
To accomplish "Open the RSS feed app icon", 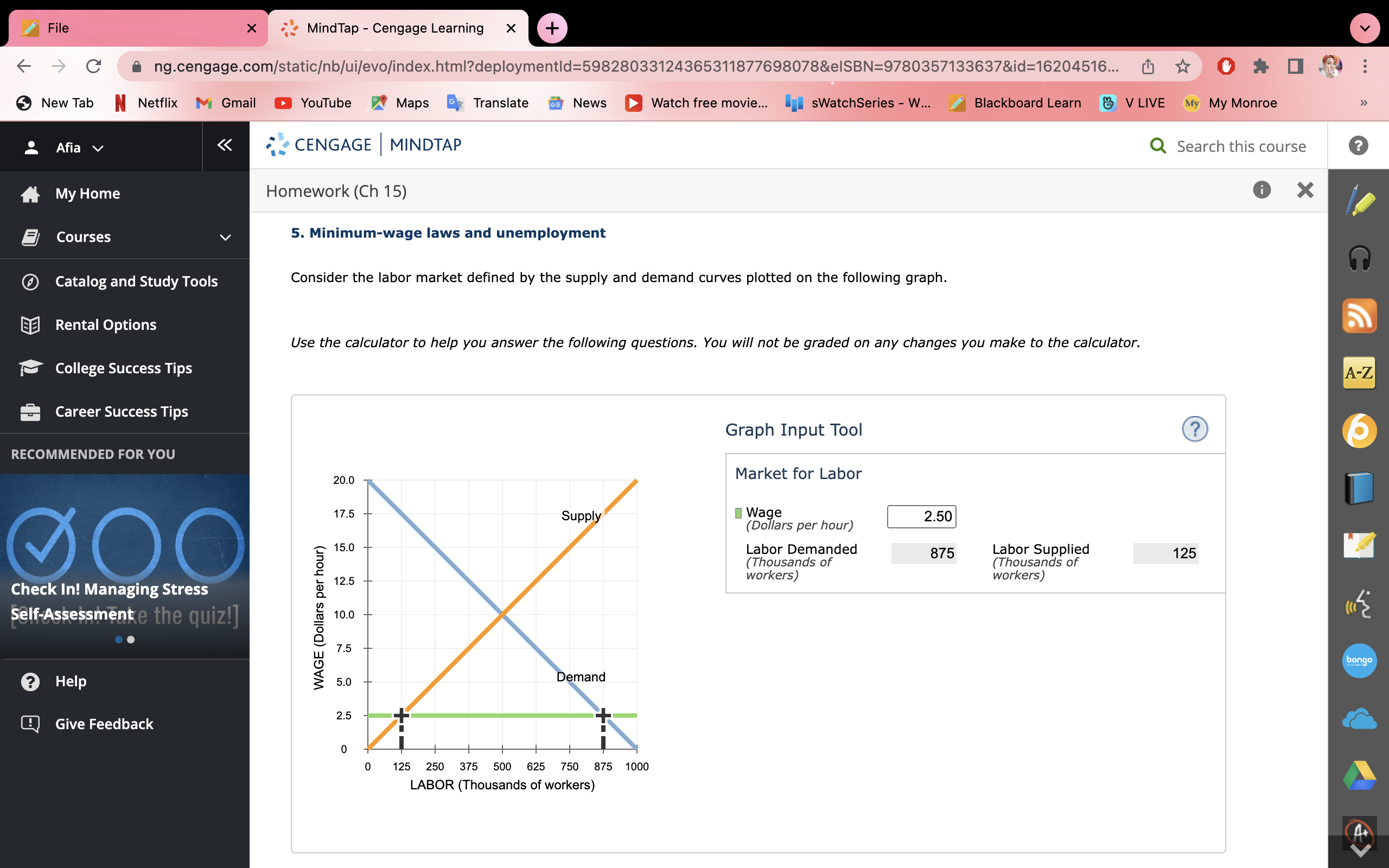I will pos(1359,316).
